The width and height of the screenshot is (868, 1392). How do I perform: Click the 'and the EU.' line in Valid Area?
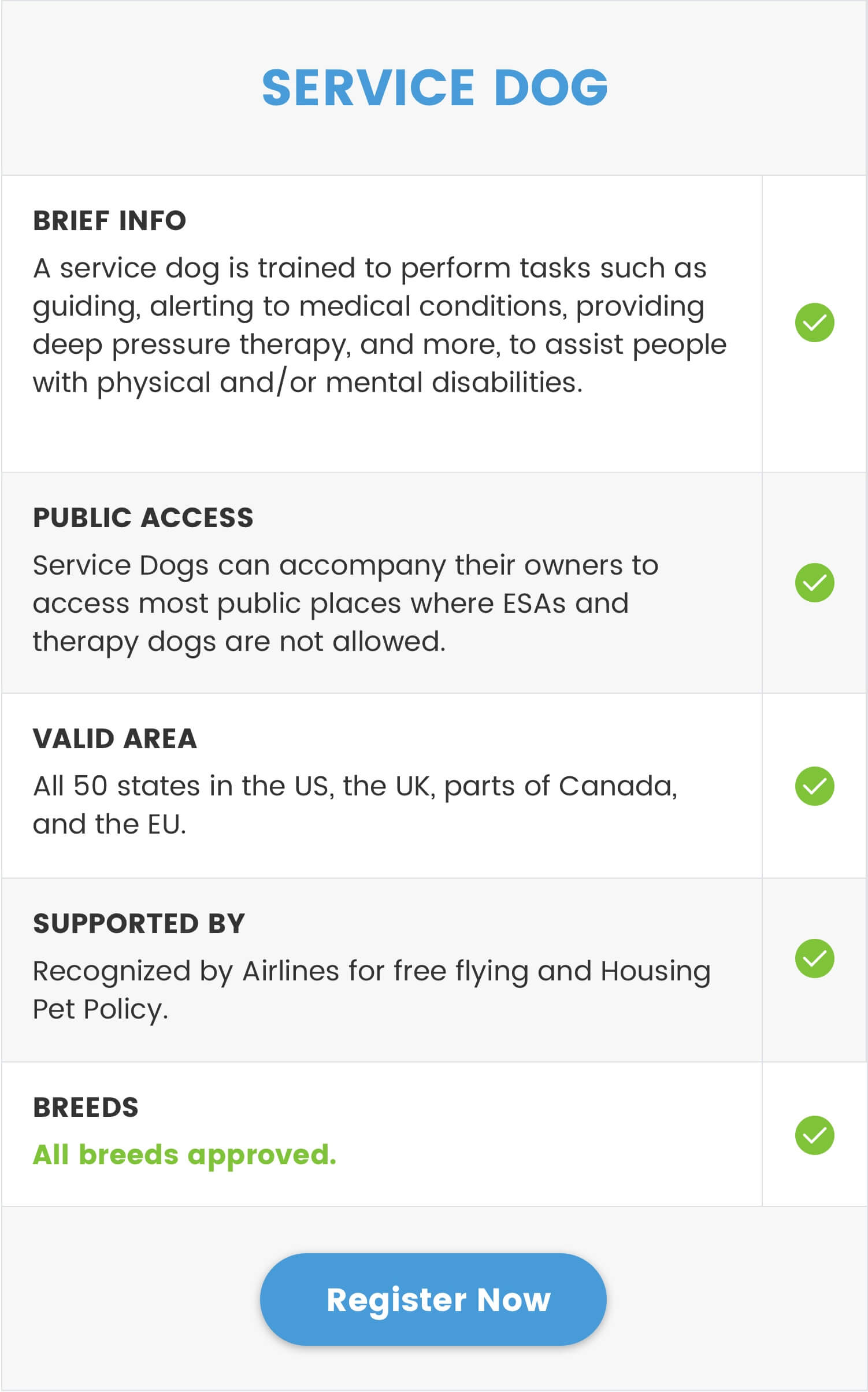[109, 824]
